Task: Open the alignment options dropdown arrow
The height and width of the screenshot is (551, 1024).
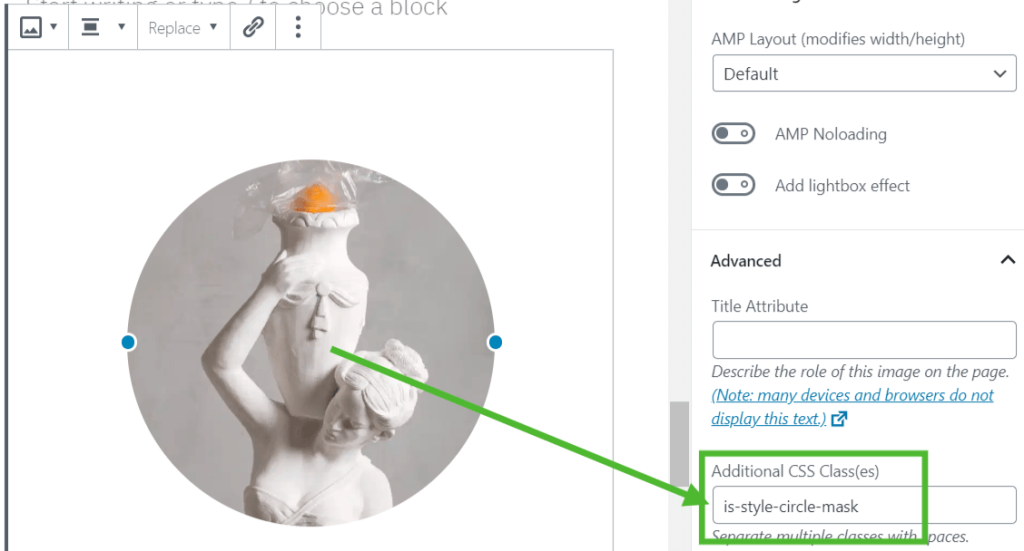Action: click(x=121, y=27)
